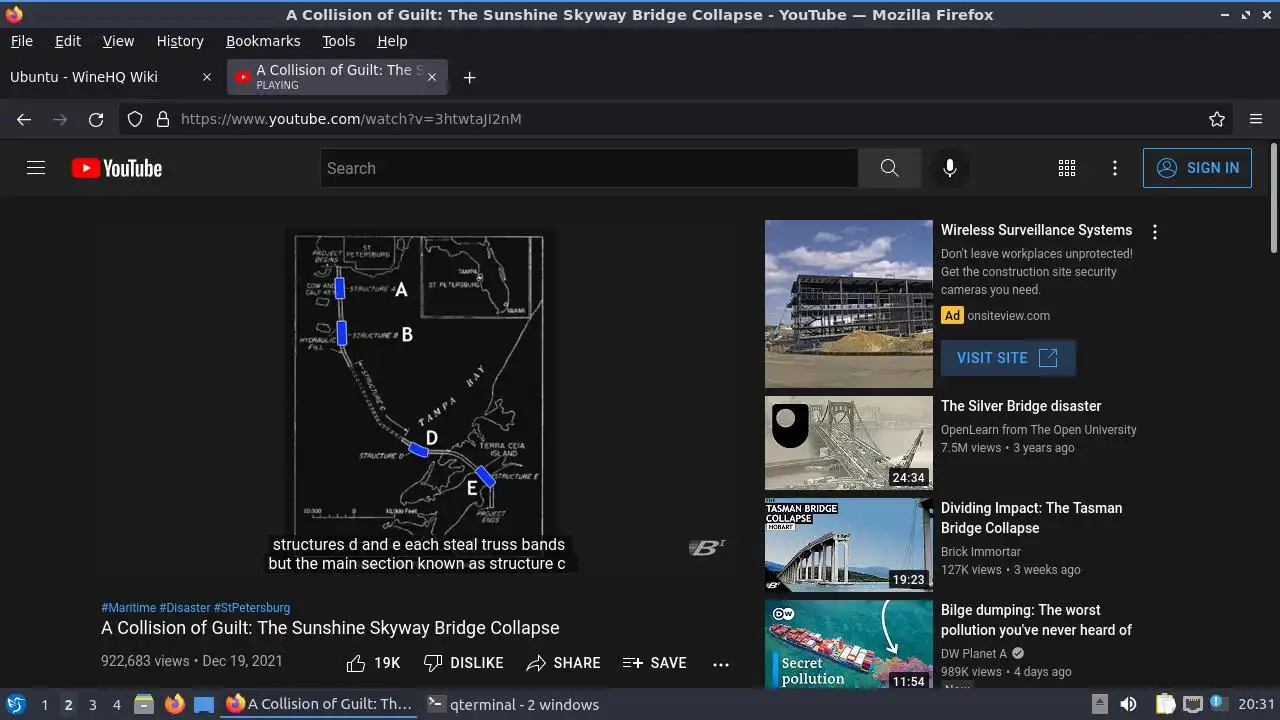Open the History menu
The image size is (1280, 720).
pos(180,41)
